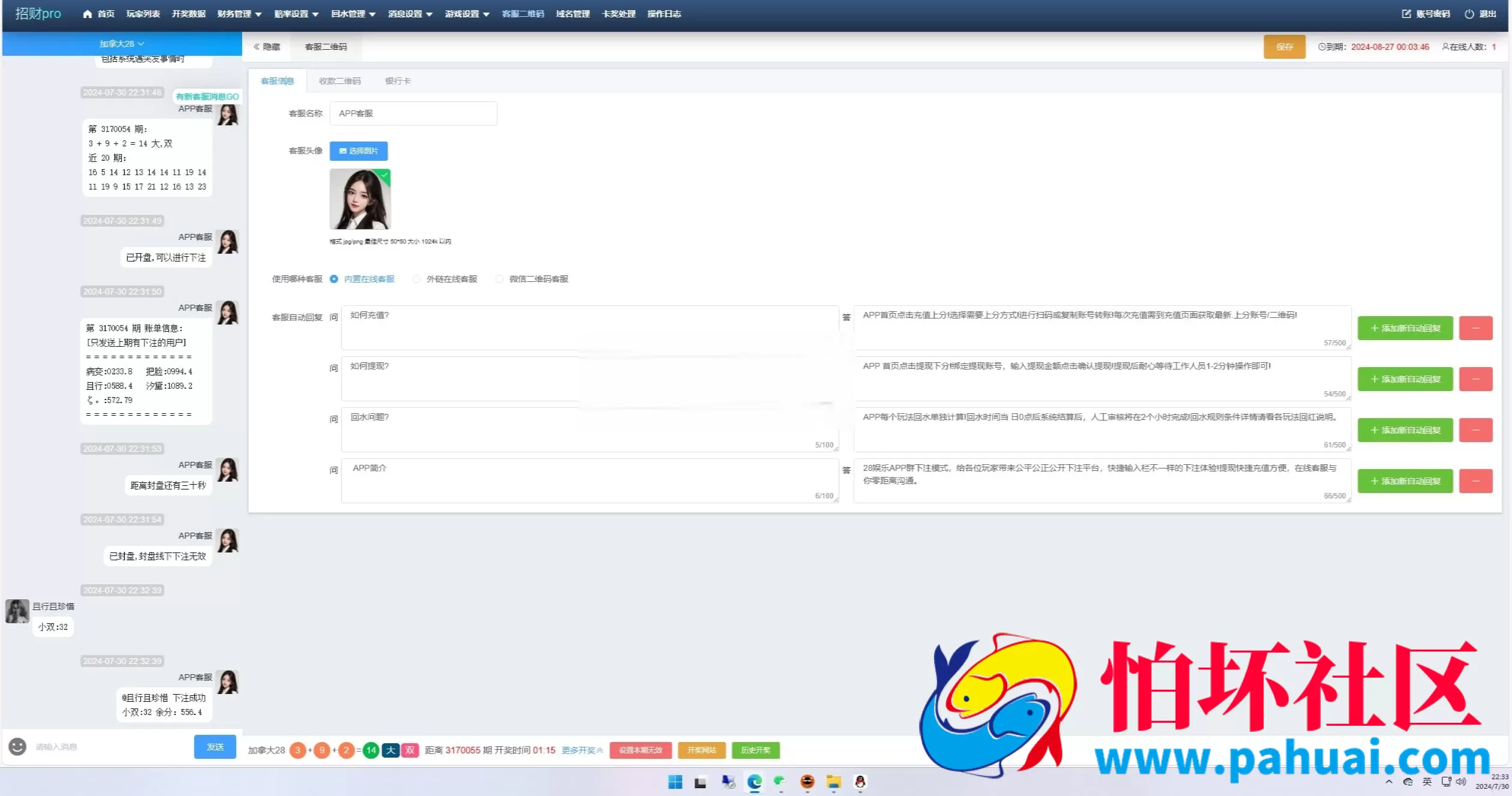Expand the 财务管理 dropdown menu
This screenshot has height=796, width=1512.
(239, 14)
